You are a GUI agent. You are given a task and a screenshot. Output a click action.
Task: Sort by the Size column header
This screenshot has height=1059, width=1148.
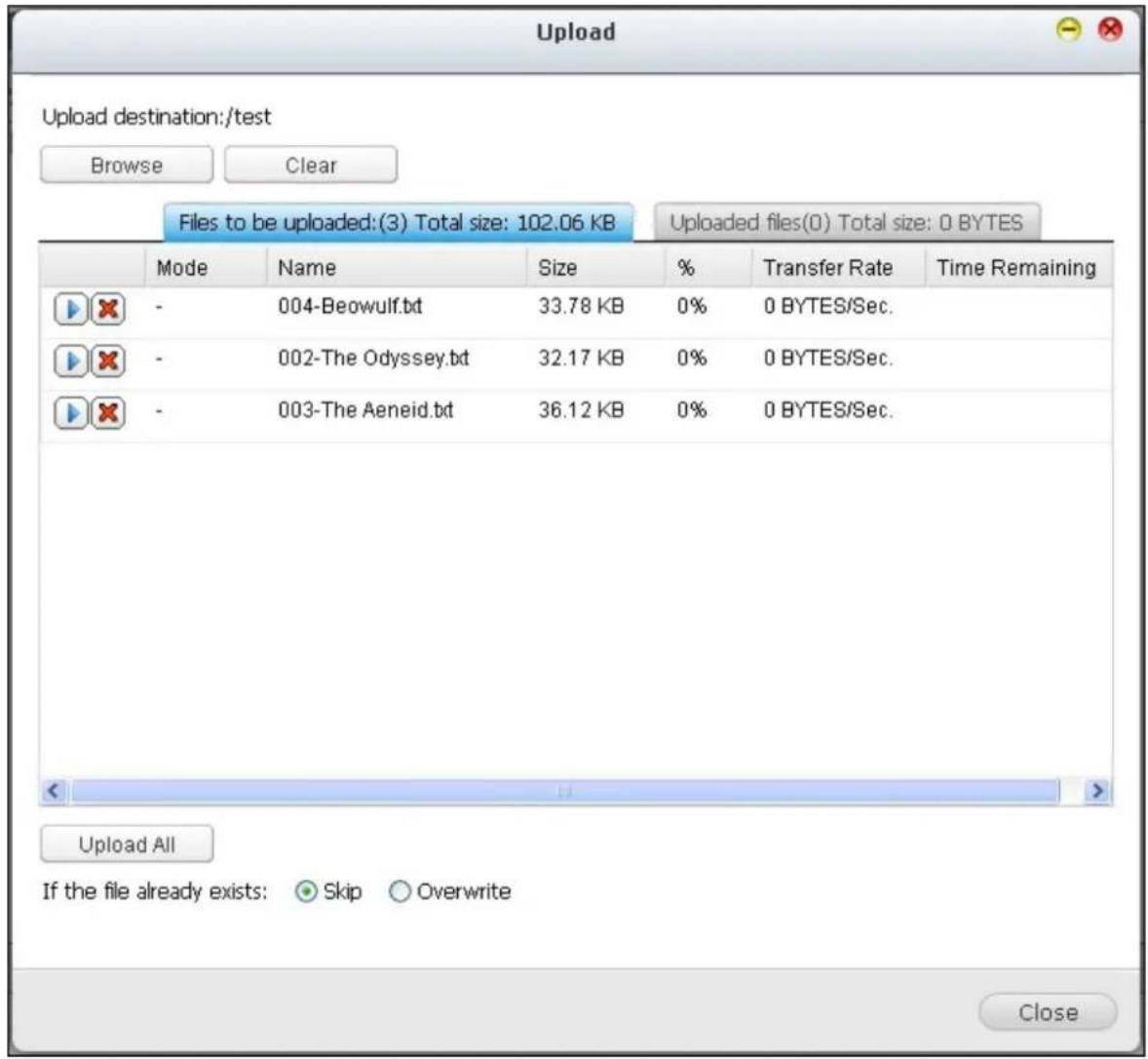[x=596, y=268]
